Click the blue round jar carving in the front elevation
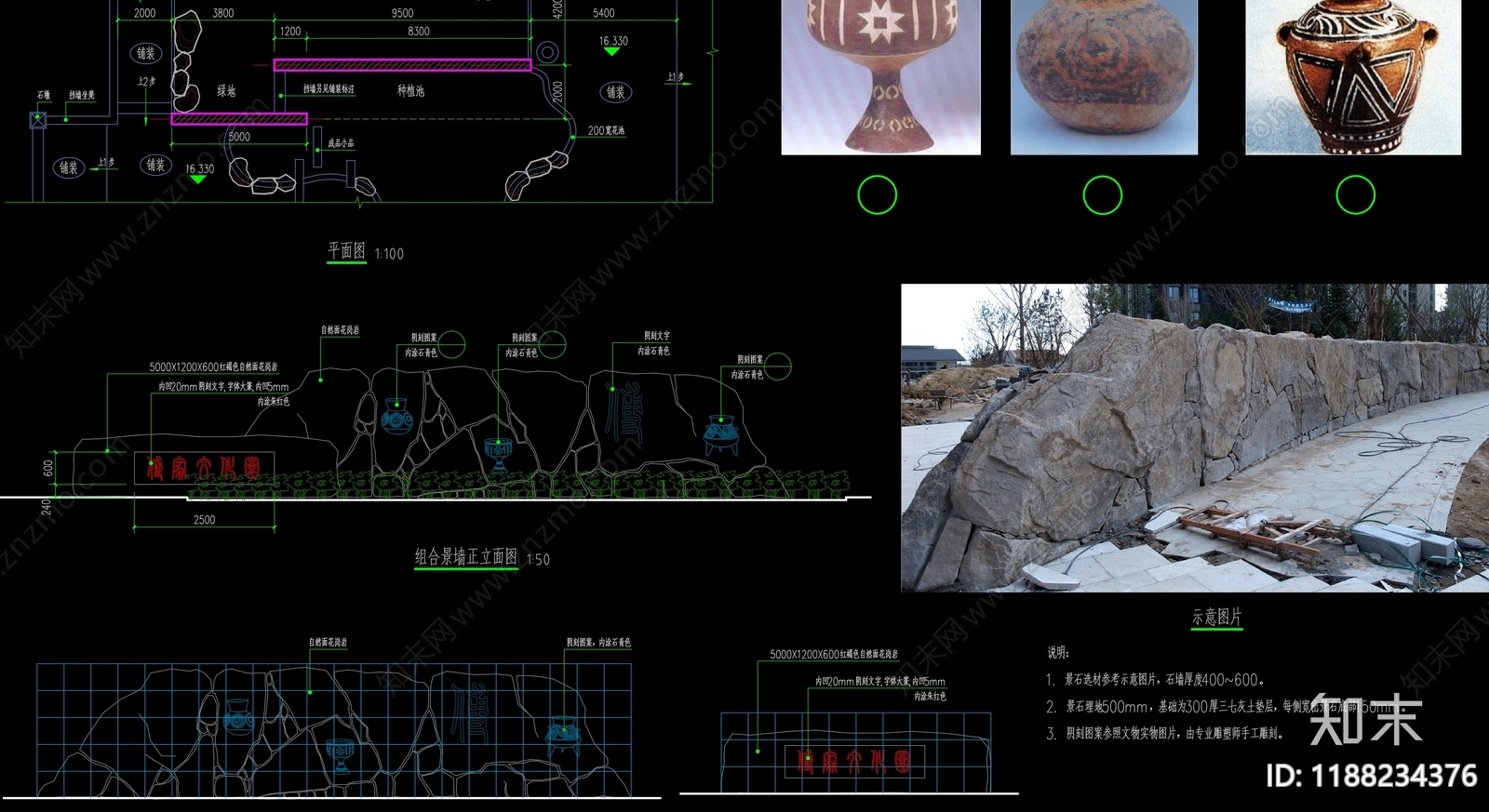The height and width of the screenshot is (812, 1489). click(396, 417)
